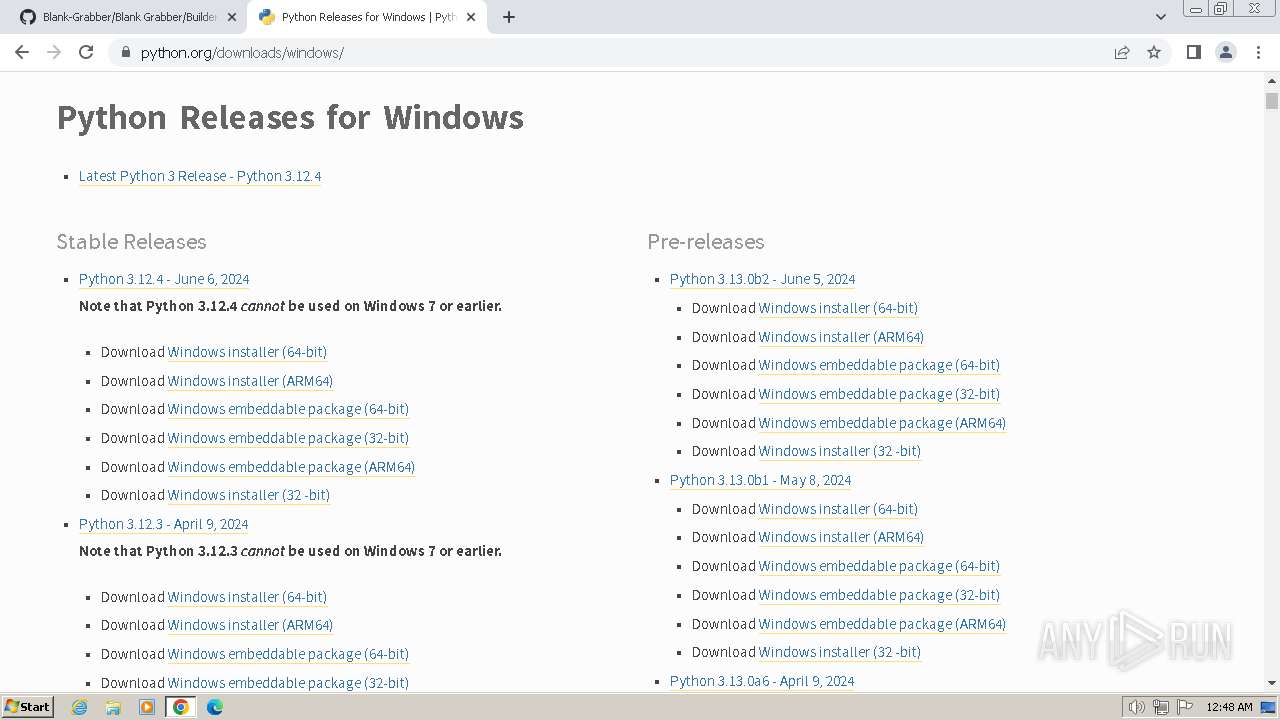Download 3.13.0b1 Windows installer (ARM64)
1280x720 pixels.
tap(841, 537)
